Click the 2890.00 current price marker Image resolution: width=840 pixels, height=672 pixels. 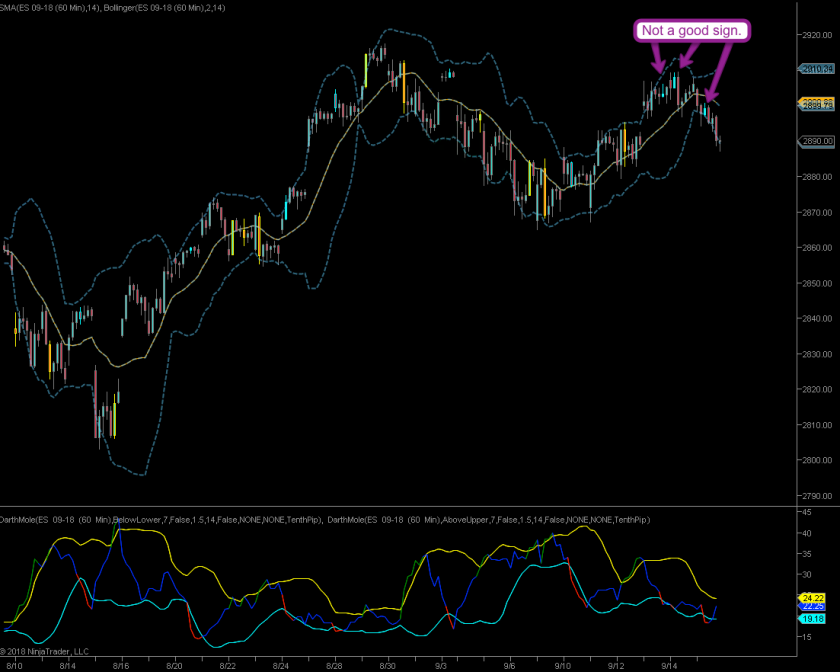coord(817,141)
